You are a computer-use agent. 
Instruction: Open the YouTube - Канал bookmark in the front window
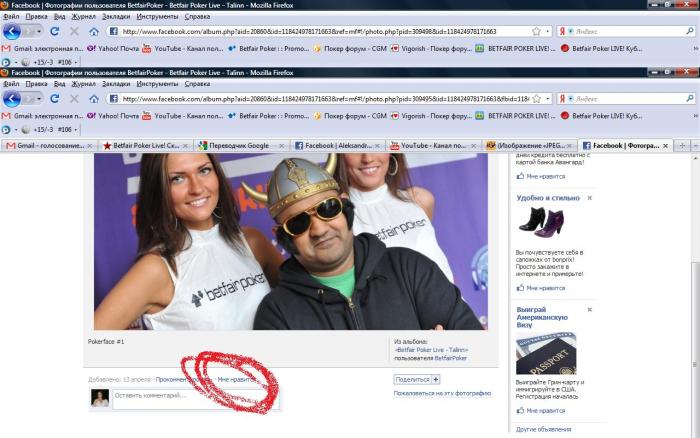point(183,116)
